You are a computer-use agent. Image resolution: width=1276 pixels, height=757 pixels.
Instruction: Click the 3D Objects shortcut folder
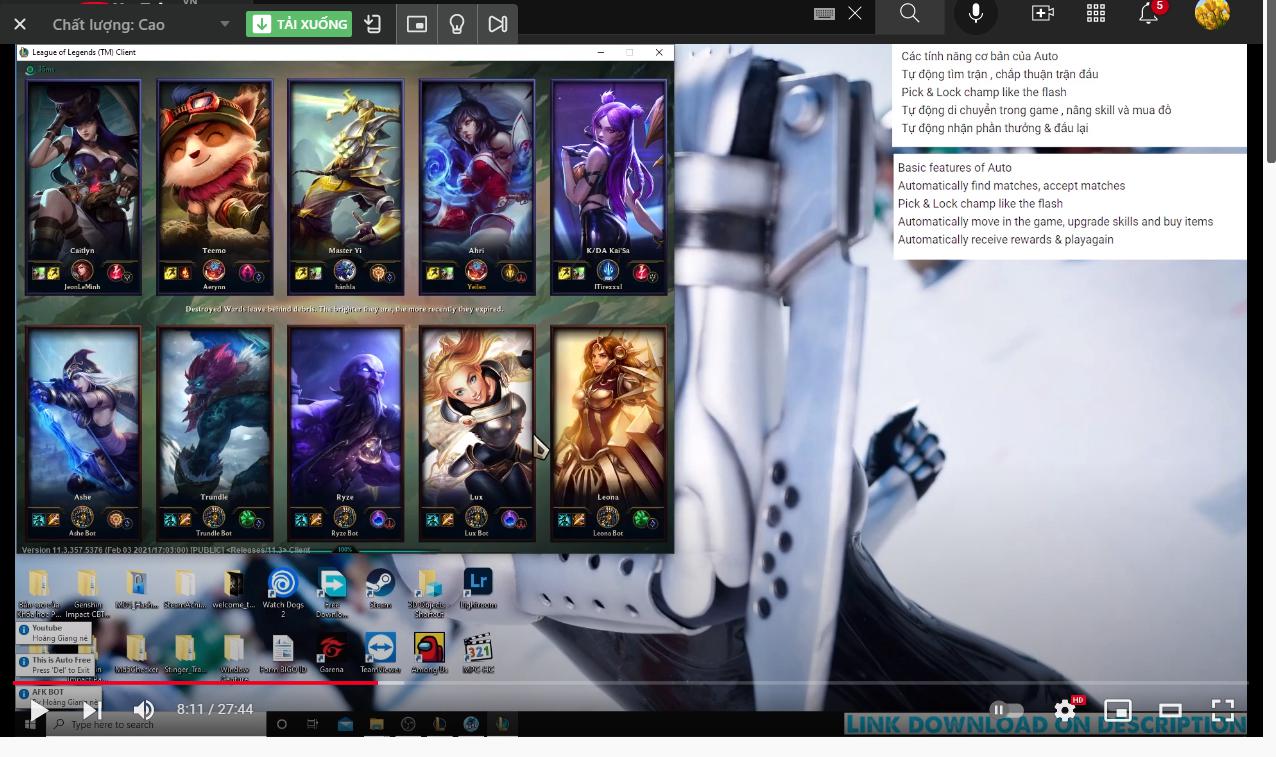[x=429, y=593]
